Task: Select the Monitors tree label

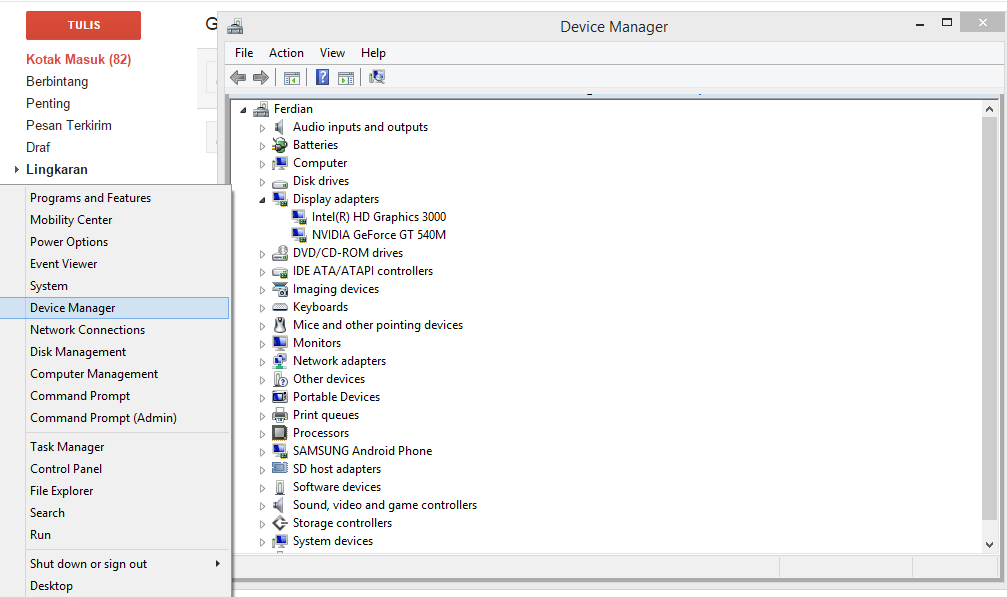Action: pos(317,343)
